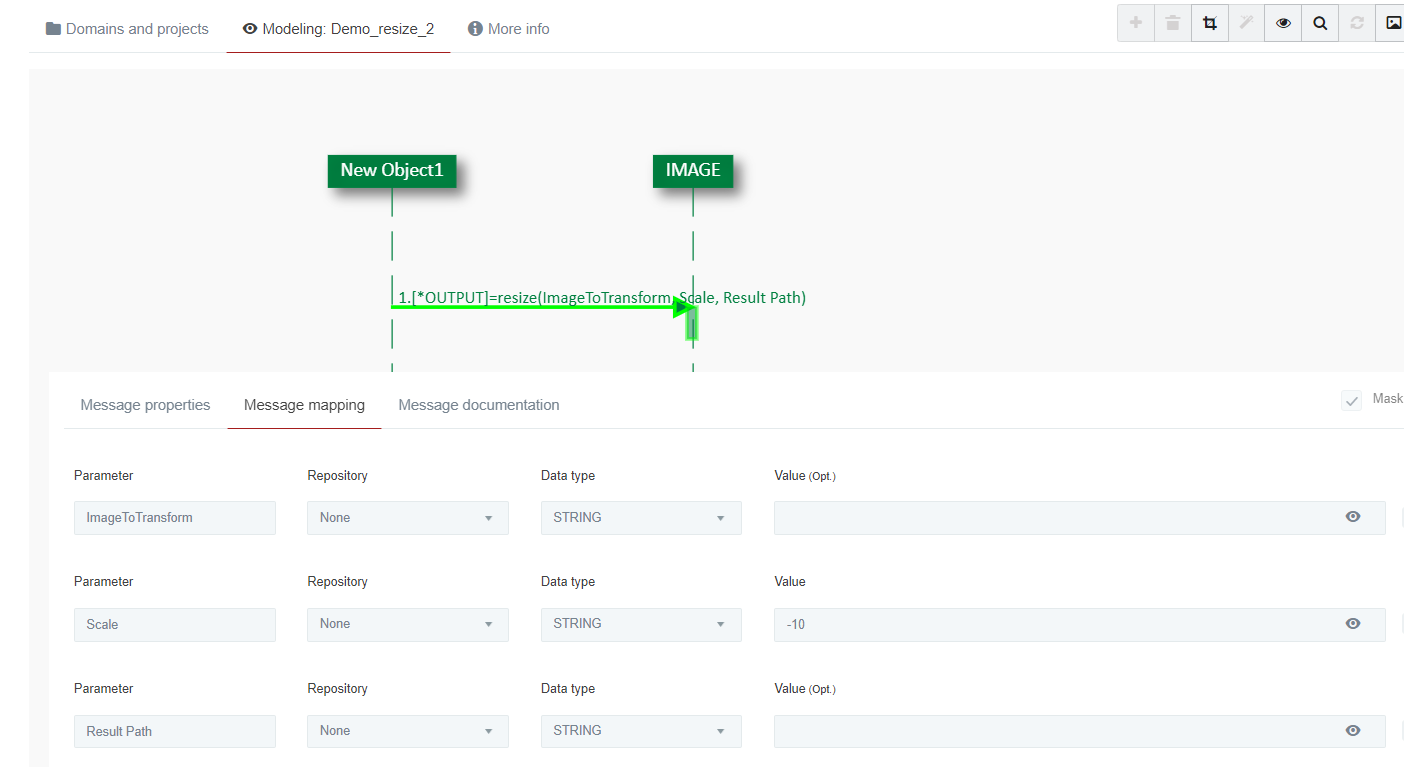Toggle visibility eye in ImageToTransform value field

point(1353,517)
